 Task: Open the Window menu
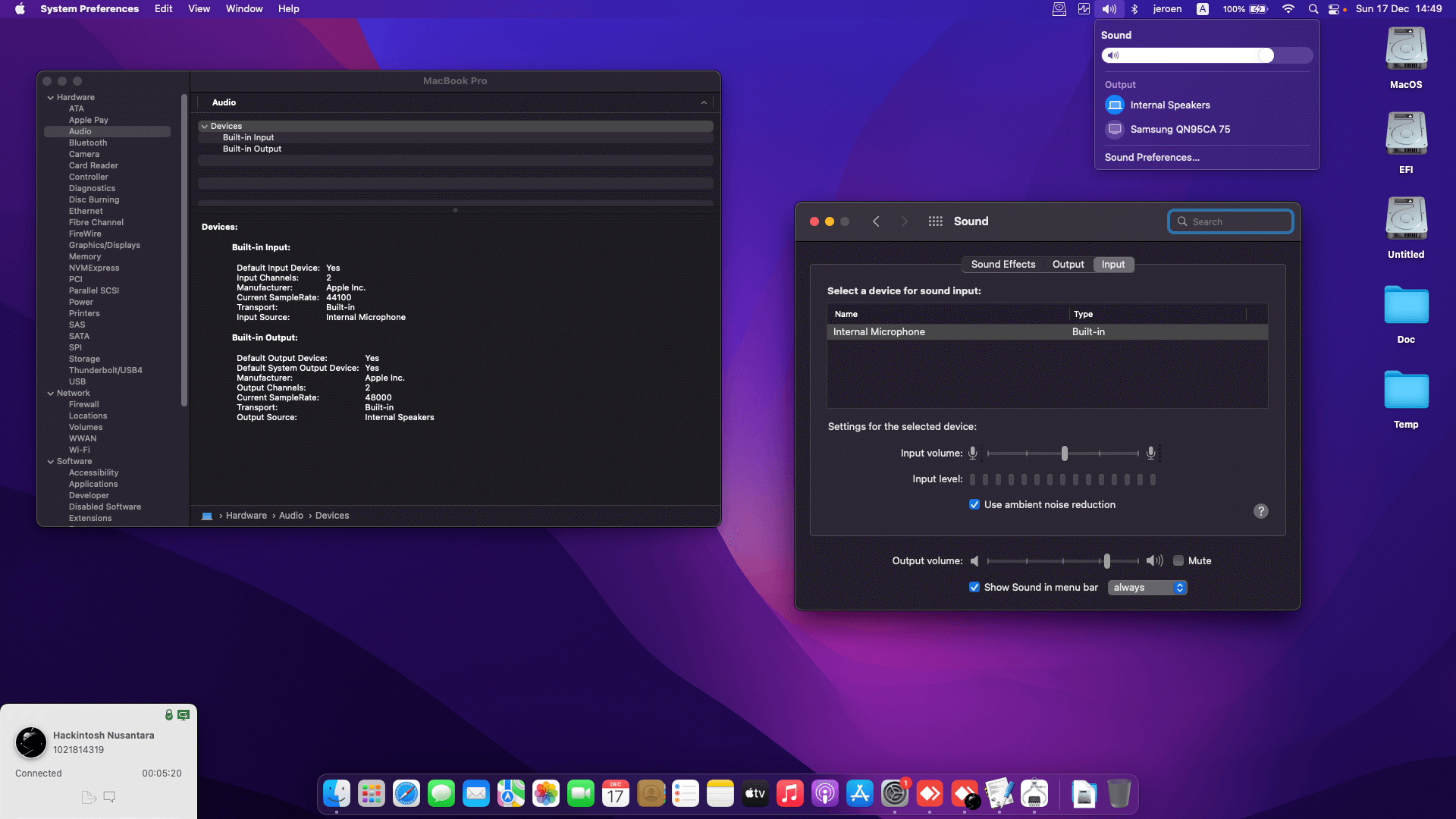pyautogui.click(x=243, y=9)
